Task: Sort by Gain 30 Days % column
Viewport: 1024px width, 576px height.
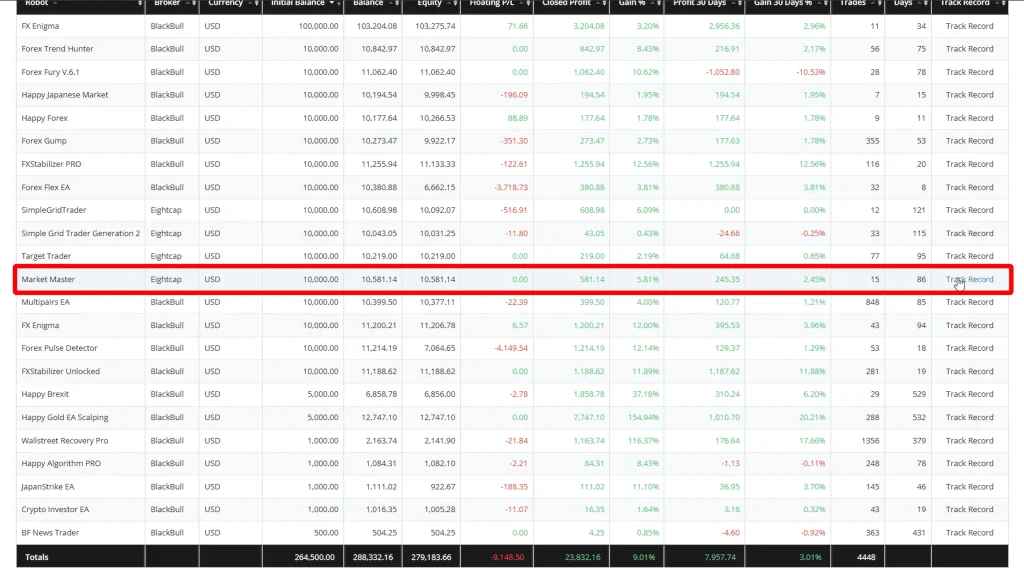Action: point(822,4)
